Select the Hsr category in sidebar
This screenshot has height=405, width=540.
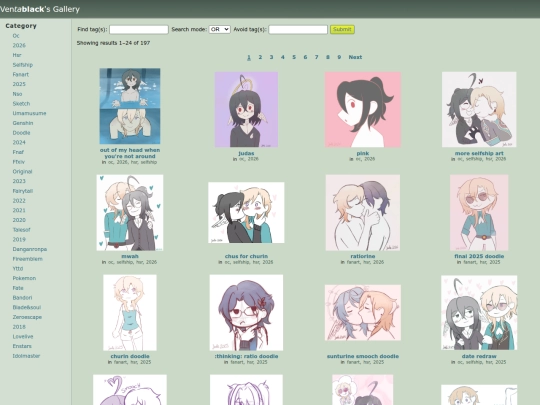pos(17,55)
